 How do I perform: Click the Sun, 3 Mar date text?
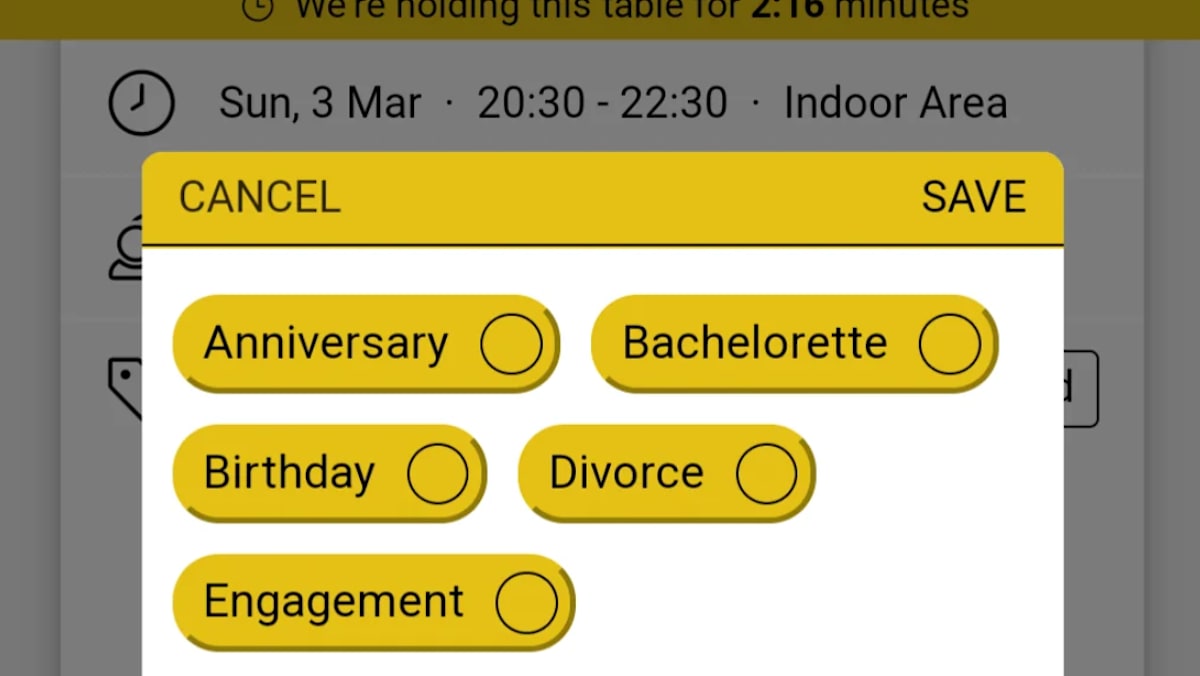320,103
